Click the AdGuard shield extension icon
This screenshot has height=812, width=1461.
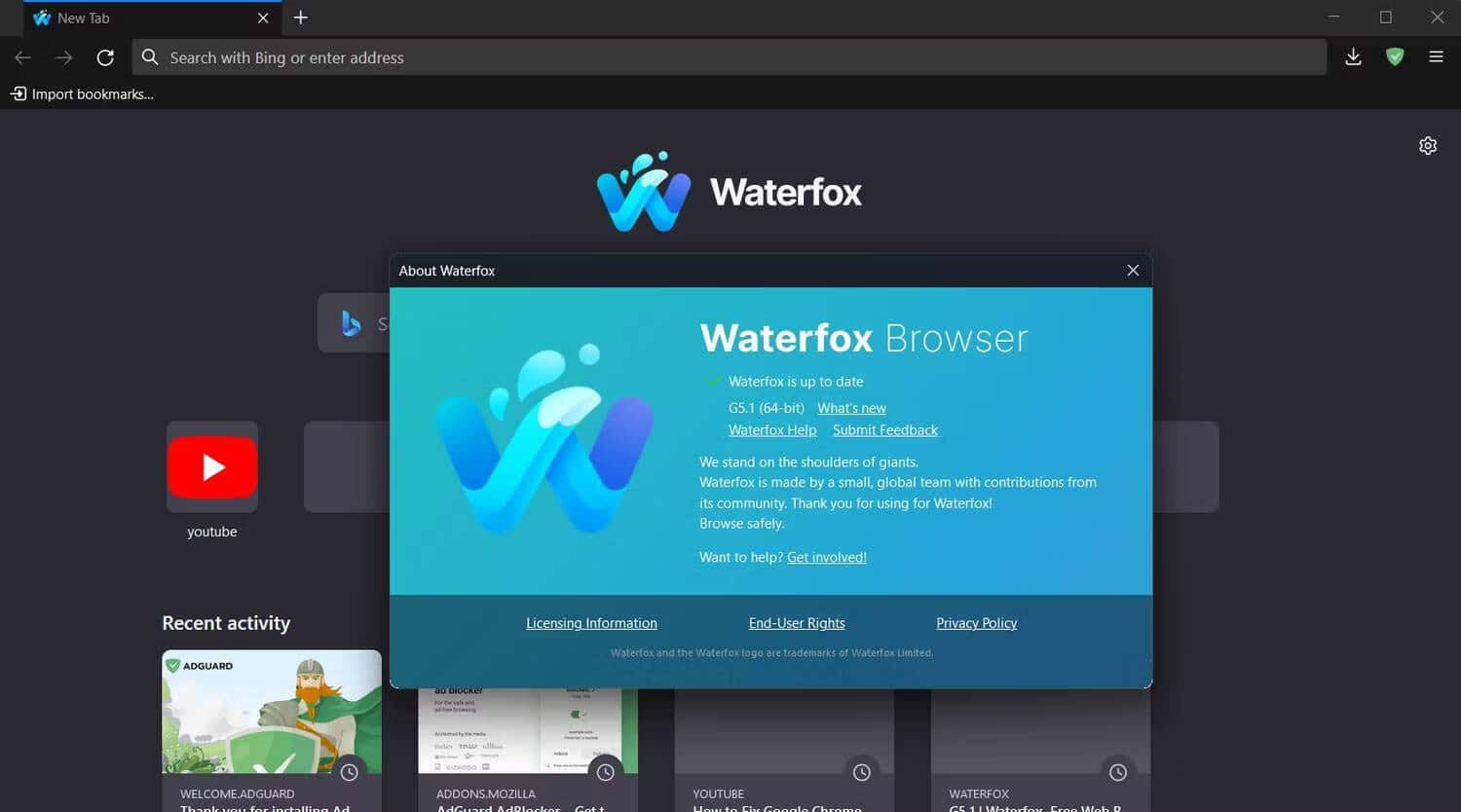(1395, 57)
